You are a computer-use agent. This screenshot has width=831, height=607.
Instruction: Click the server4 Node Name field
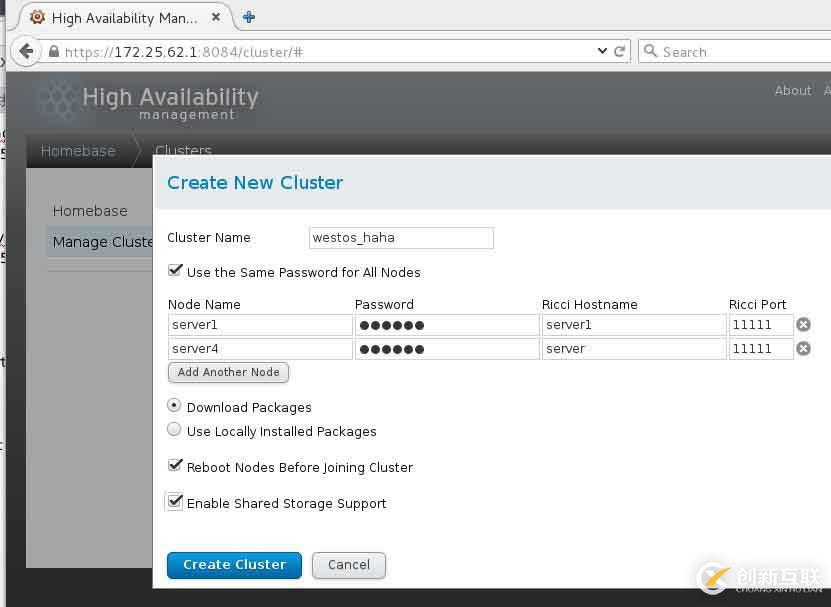(x=260, y=349)
